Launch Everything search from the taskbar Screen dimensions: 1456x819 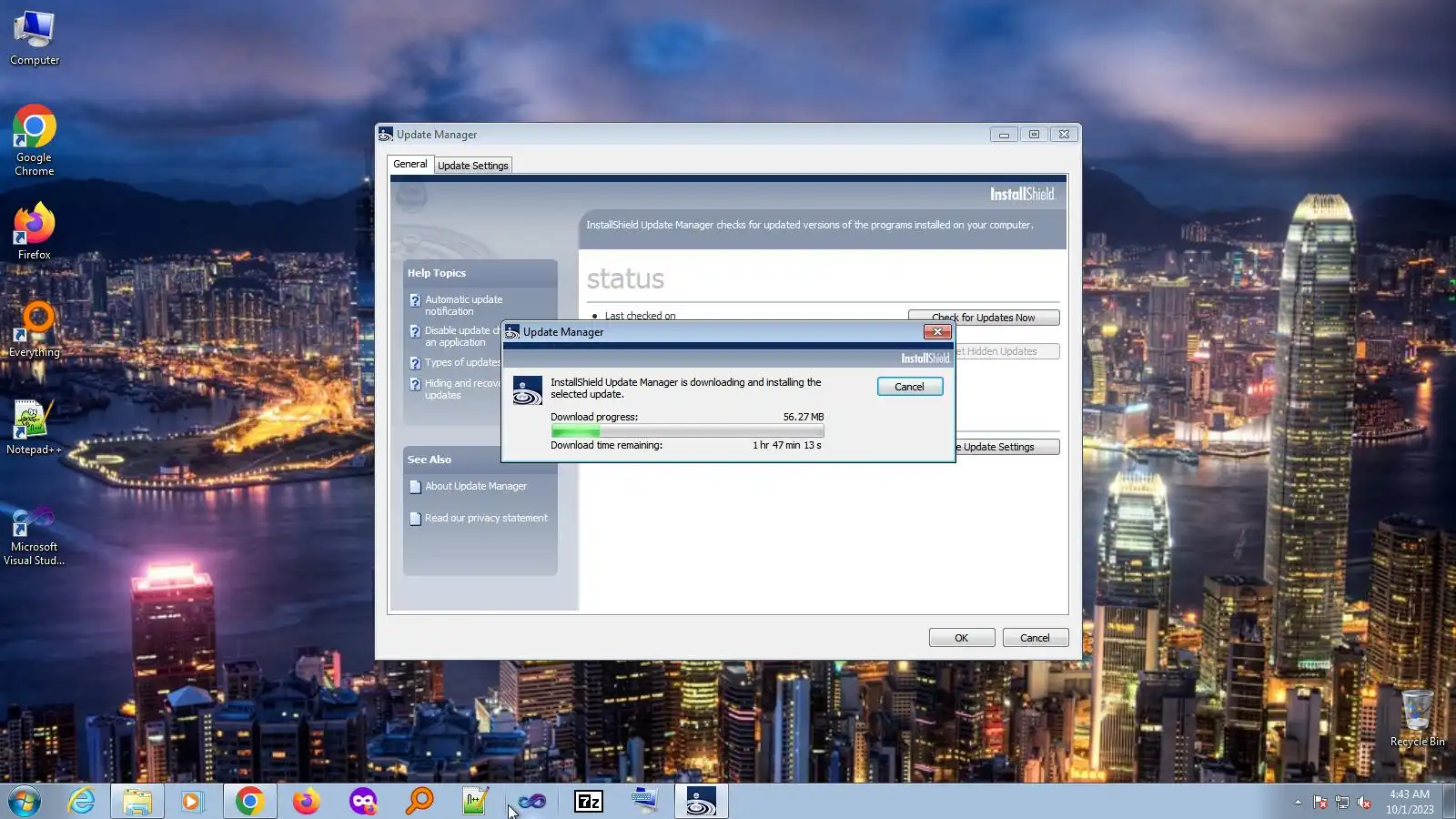420,802
